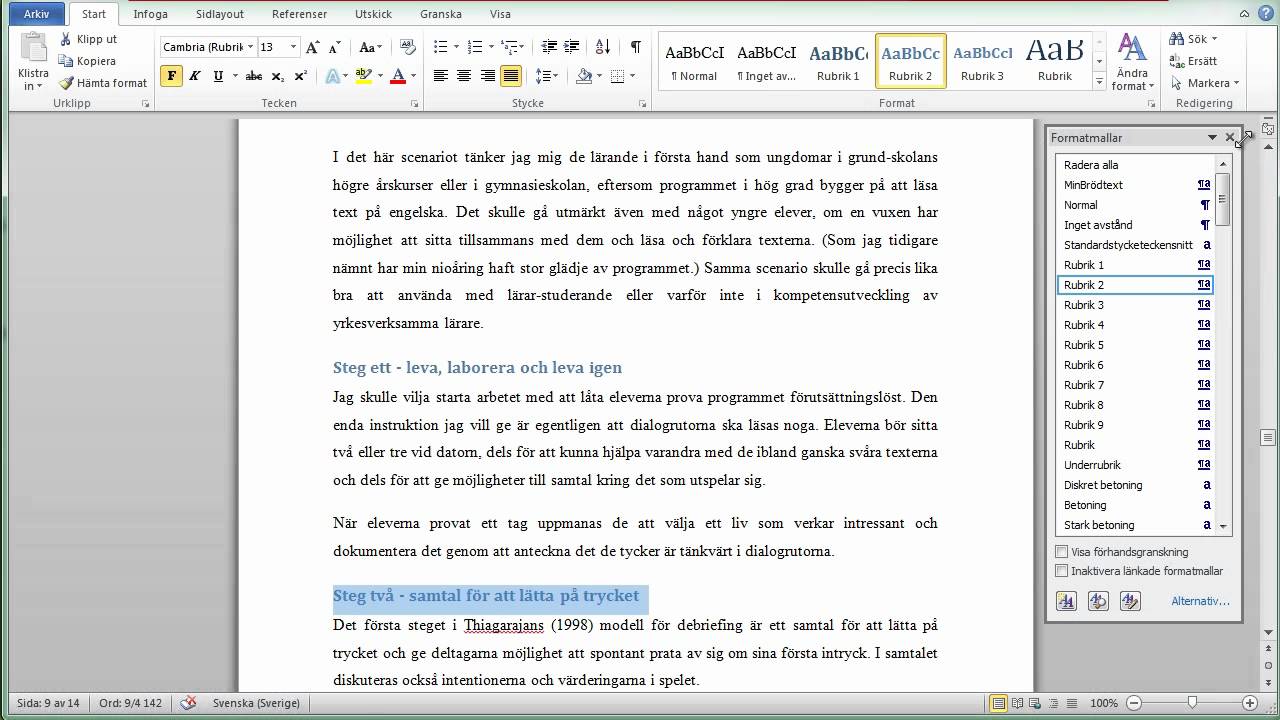Open Manage Styles in the Formatmallar pane
The image size is (1280, 720).
(x=1130, y=601)
